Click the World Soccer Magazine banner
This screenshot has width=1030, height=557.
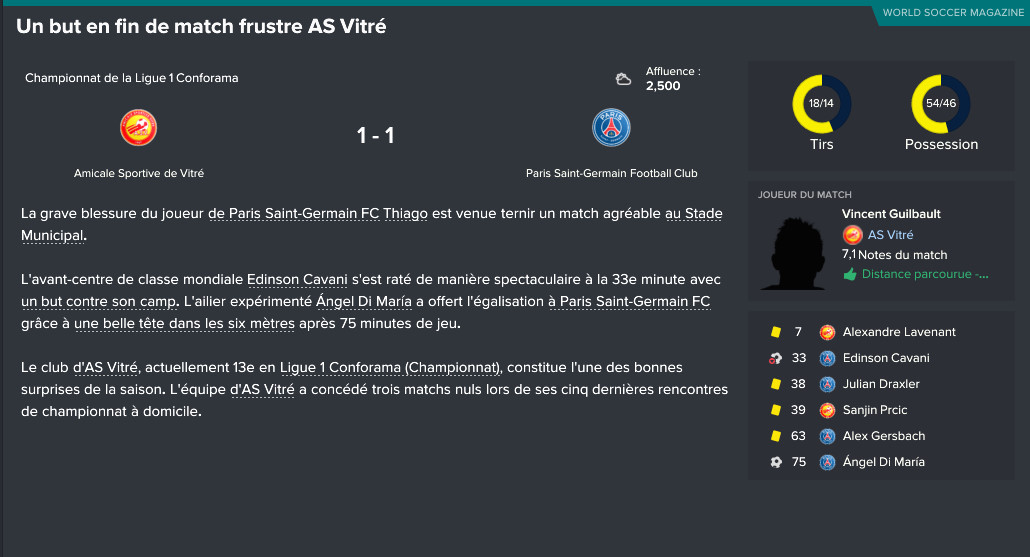click(952, 12)
